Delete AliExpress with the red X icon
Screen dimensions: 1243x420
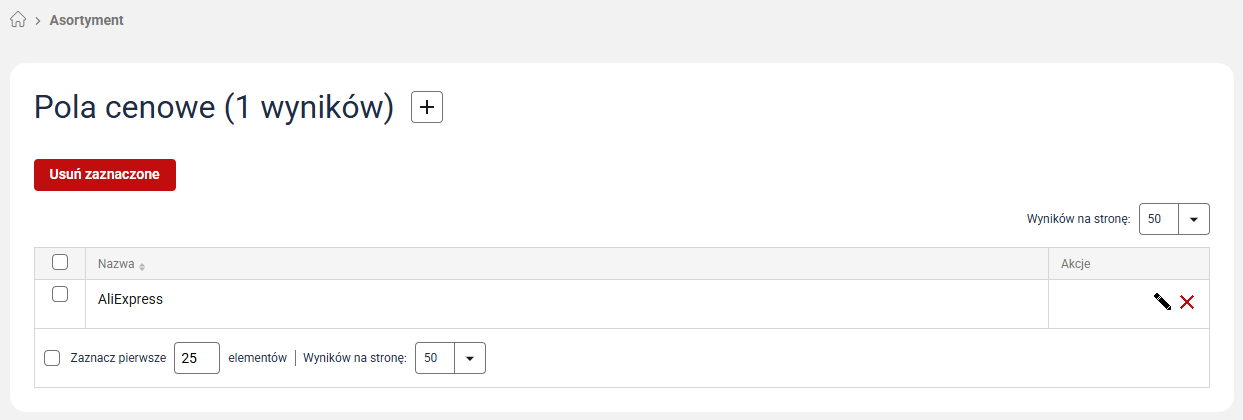[x=1187, y=302]
